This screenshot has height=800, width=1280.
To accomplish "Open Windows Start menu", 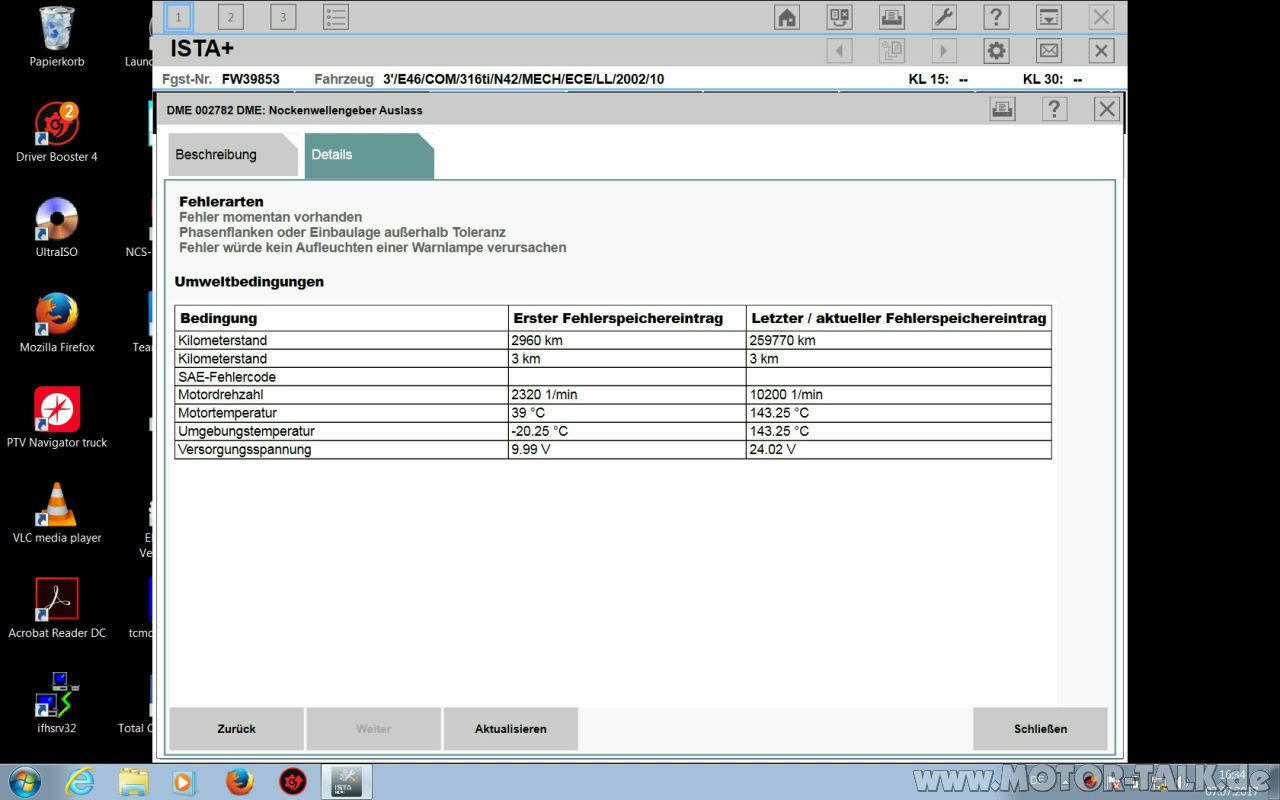I will [24, 780].
